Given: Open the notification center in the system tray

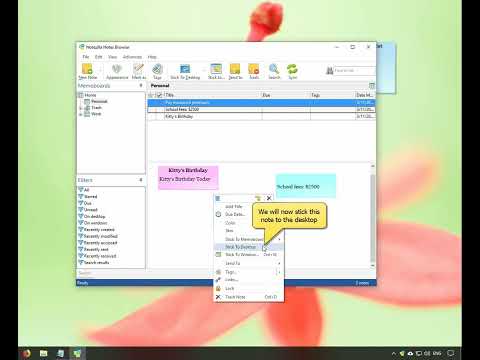Looking at the screenshot, I should click(451, 353).
